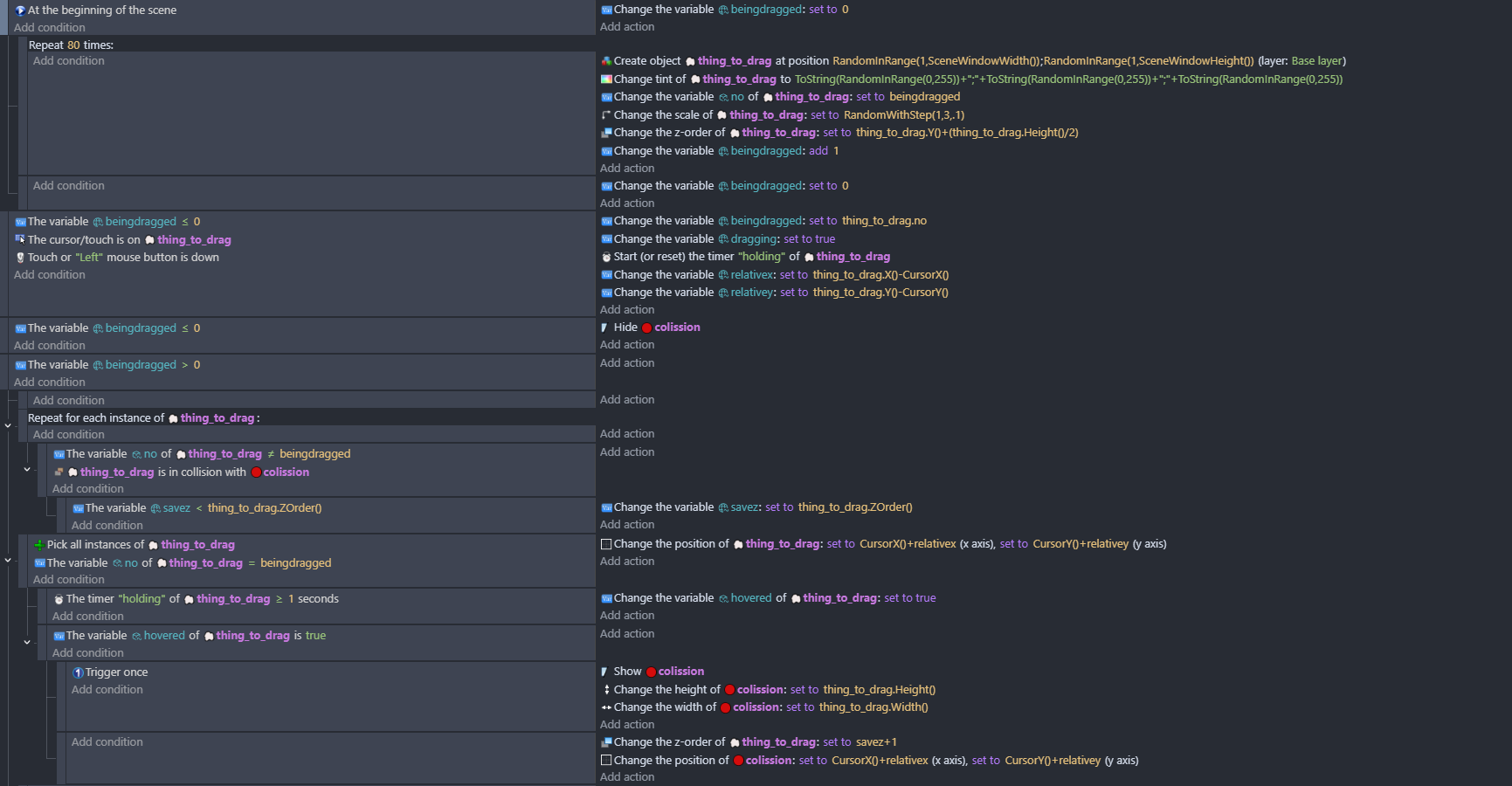The width and height of the screenshot is (1512, 786).
Task: Collapse the Repeat for each instance event
Action: (8, 426)
